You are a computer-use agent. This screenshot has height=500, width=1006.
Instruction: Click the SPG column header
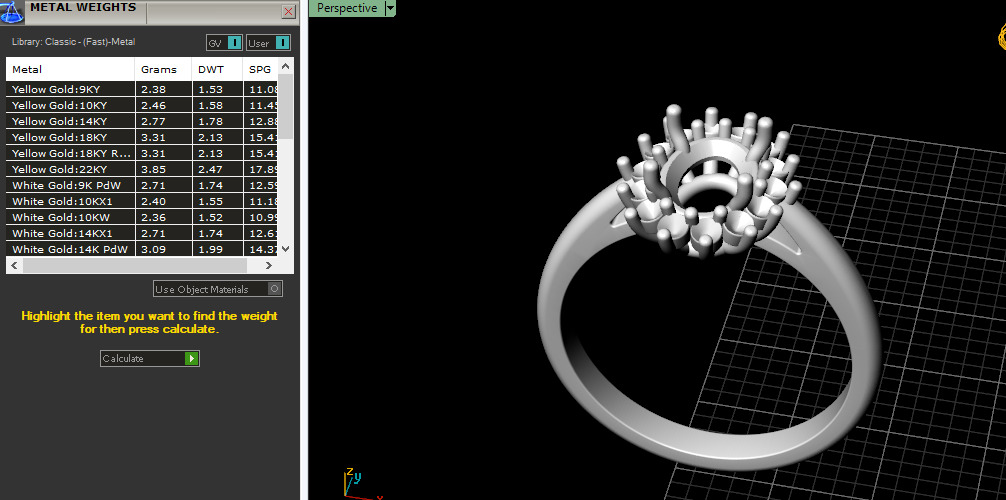coord(261,69)
